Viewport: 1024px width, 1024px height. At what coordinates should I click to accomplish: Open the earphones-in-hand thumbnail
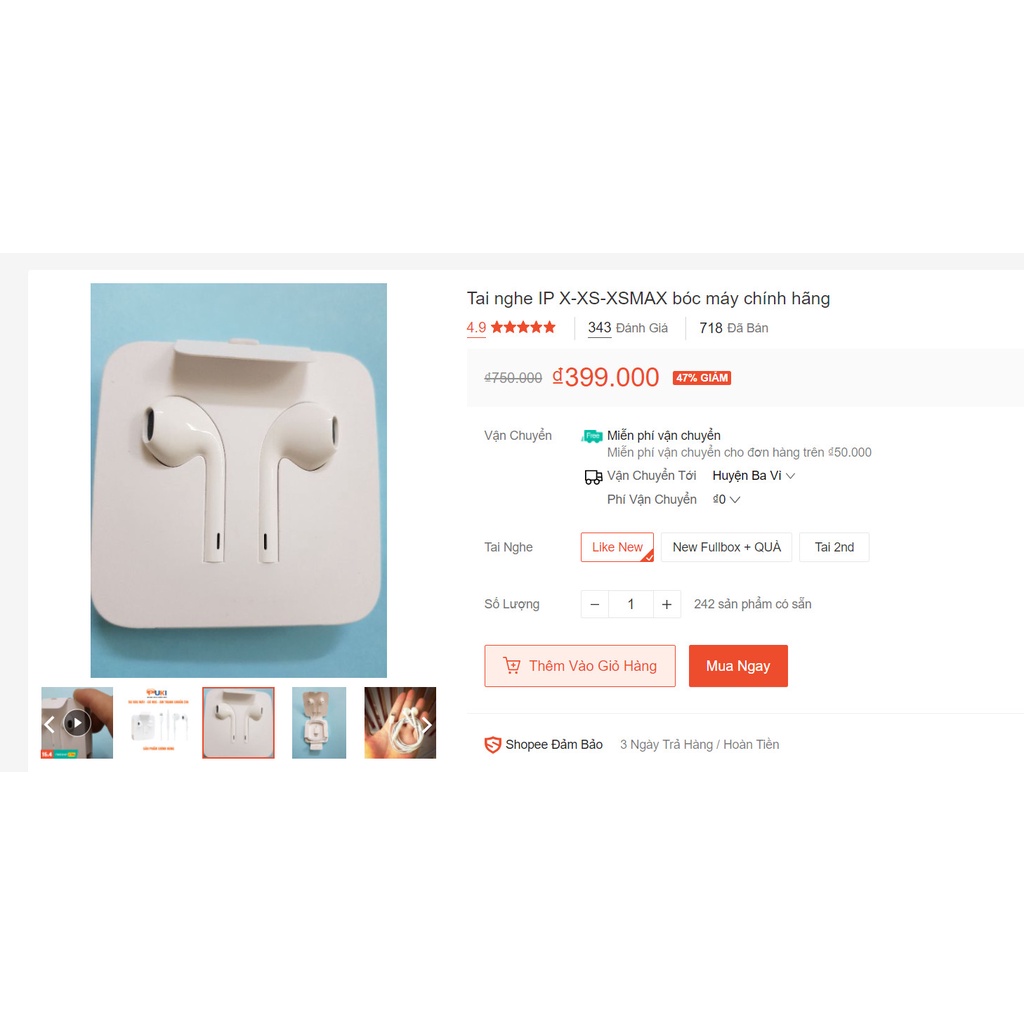point(400,723)
